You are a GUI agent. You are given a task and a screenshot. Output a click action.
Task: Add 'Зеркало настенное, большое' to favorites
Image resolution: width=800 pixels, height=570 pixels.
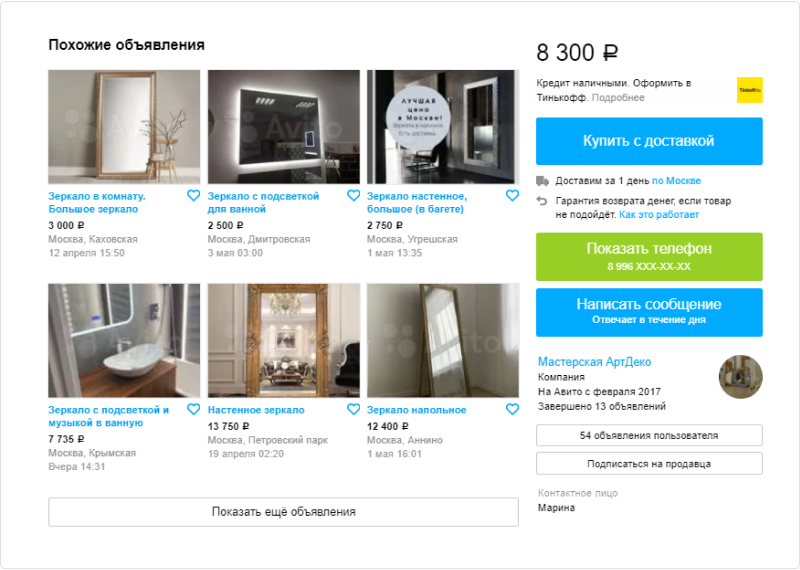(512, 195)
